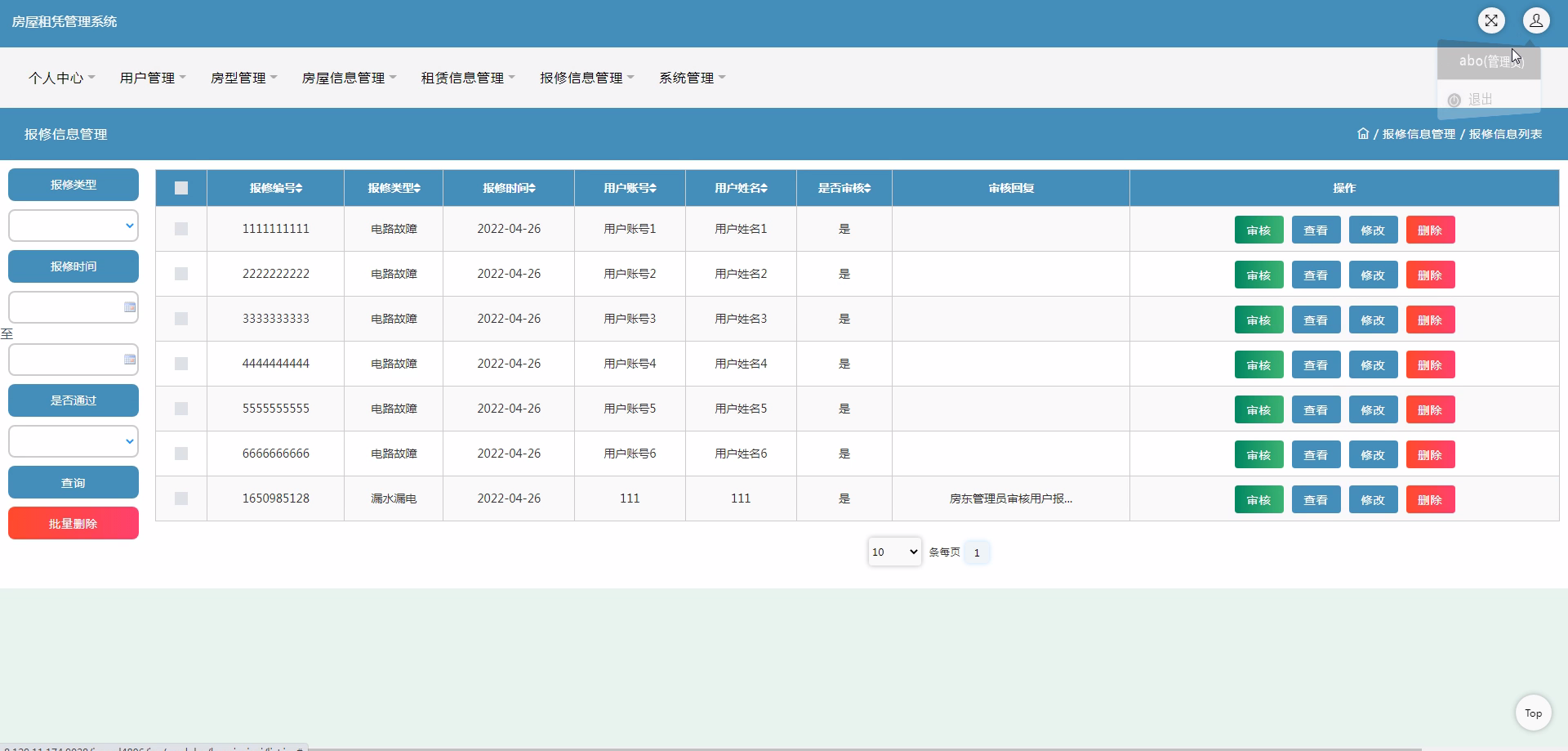
Task: Check the row 1650985128 checkbox
Action: [181, 498]
